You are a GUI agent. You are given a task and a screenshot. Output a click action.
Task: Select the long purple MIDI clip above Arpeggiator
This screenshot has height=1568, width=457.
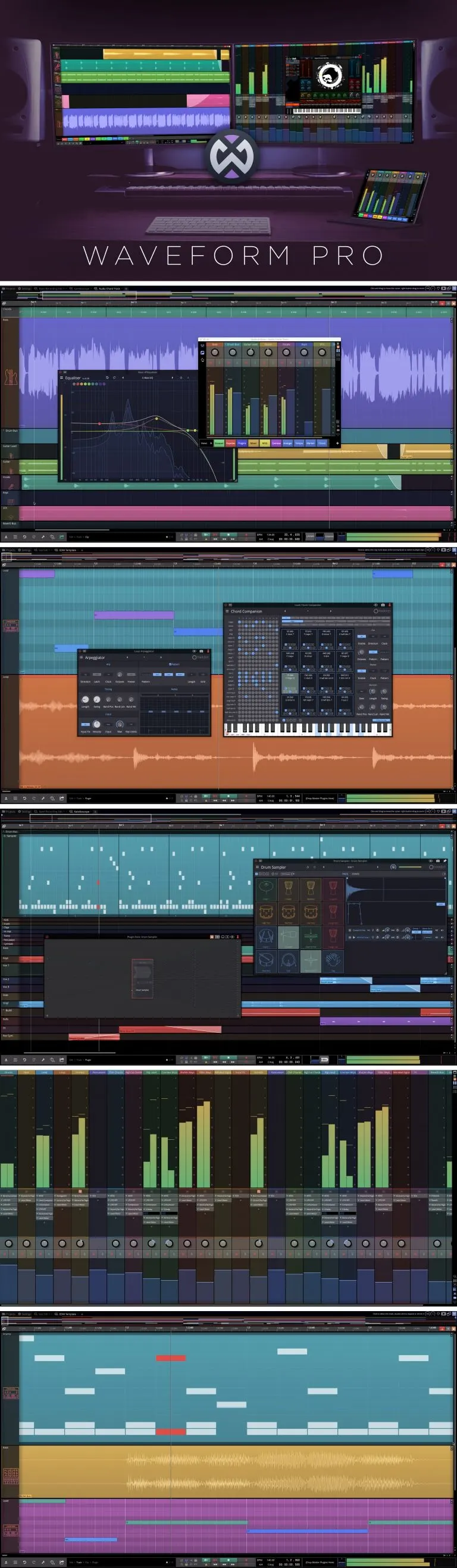[x=134, y=615]
